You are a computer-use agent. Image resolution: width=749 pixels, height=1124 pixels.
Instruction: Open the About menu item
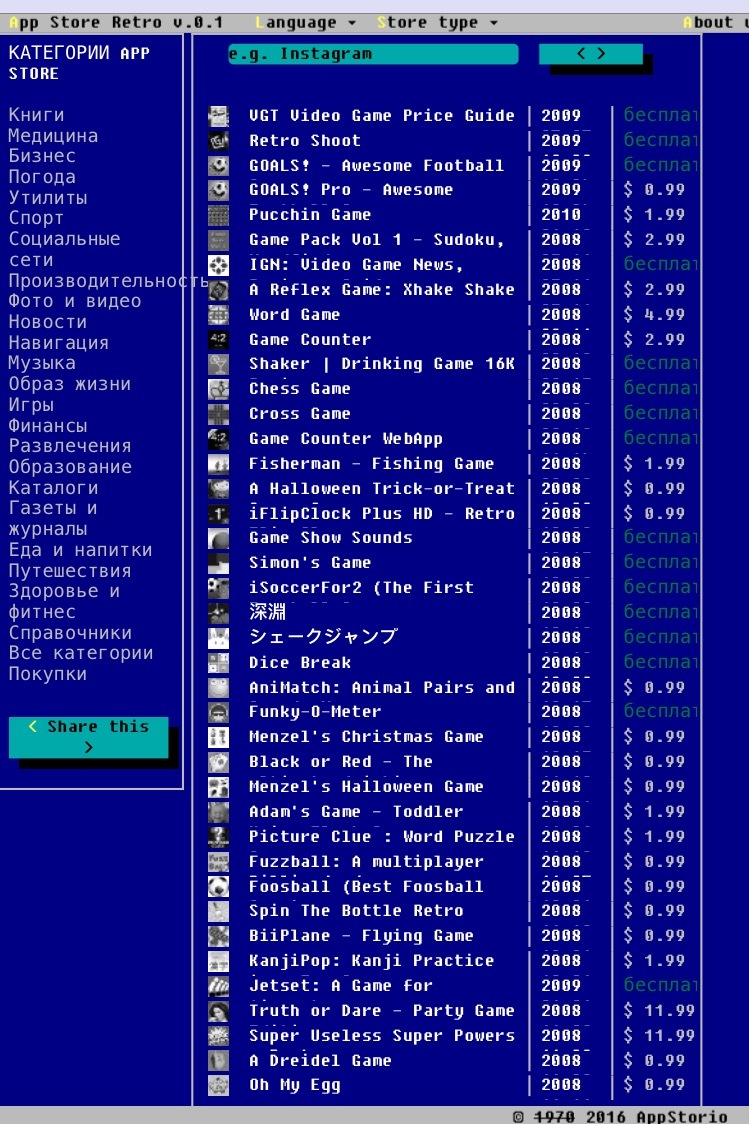click(714, 22)
